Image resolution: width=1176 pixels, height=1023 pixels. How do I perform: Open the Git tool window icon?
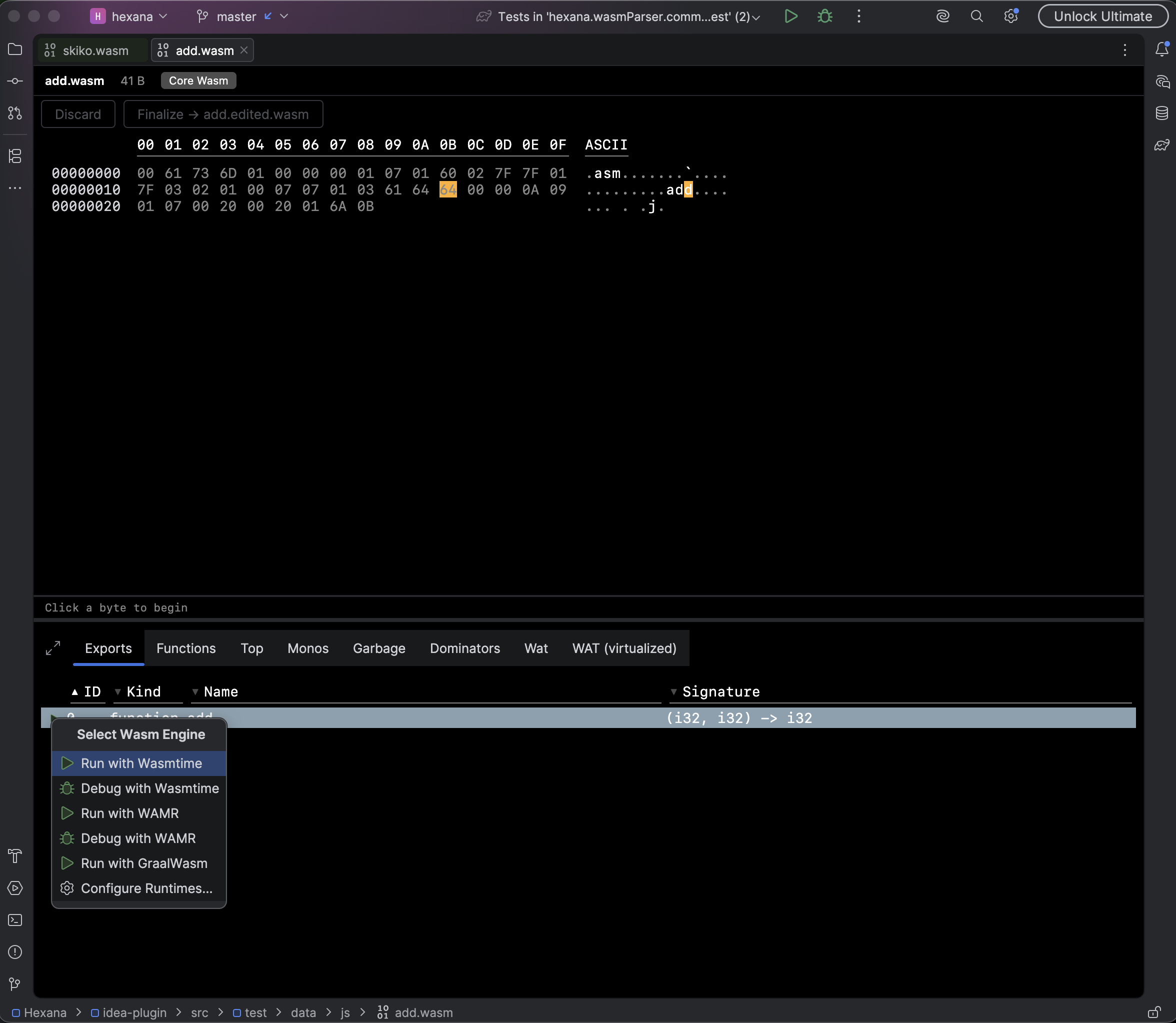coord(15,984)
